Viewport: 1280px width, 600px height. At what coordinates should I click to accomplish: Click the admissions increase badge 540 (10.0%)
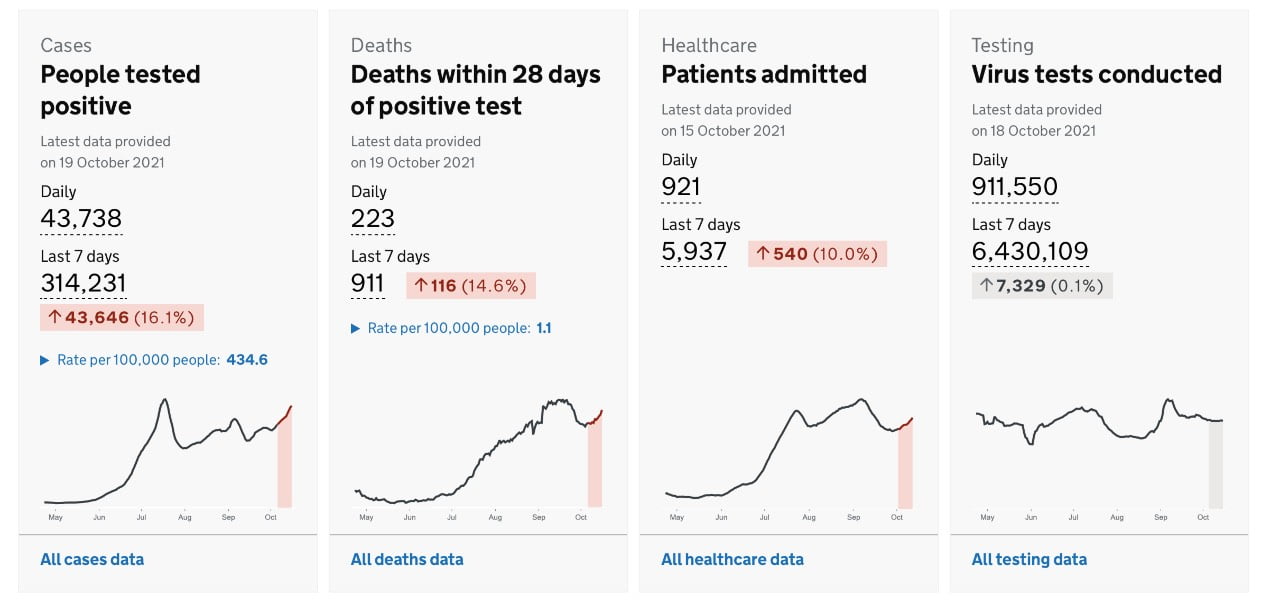pos(817,254)
